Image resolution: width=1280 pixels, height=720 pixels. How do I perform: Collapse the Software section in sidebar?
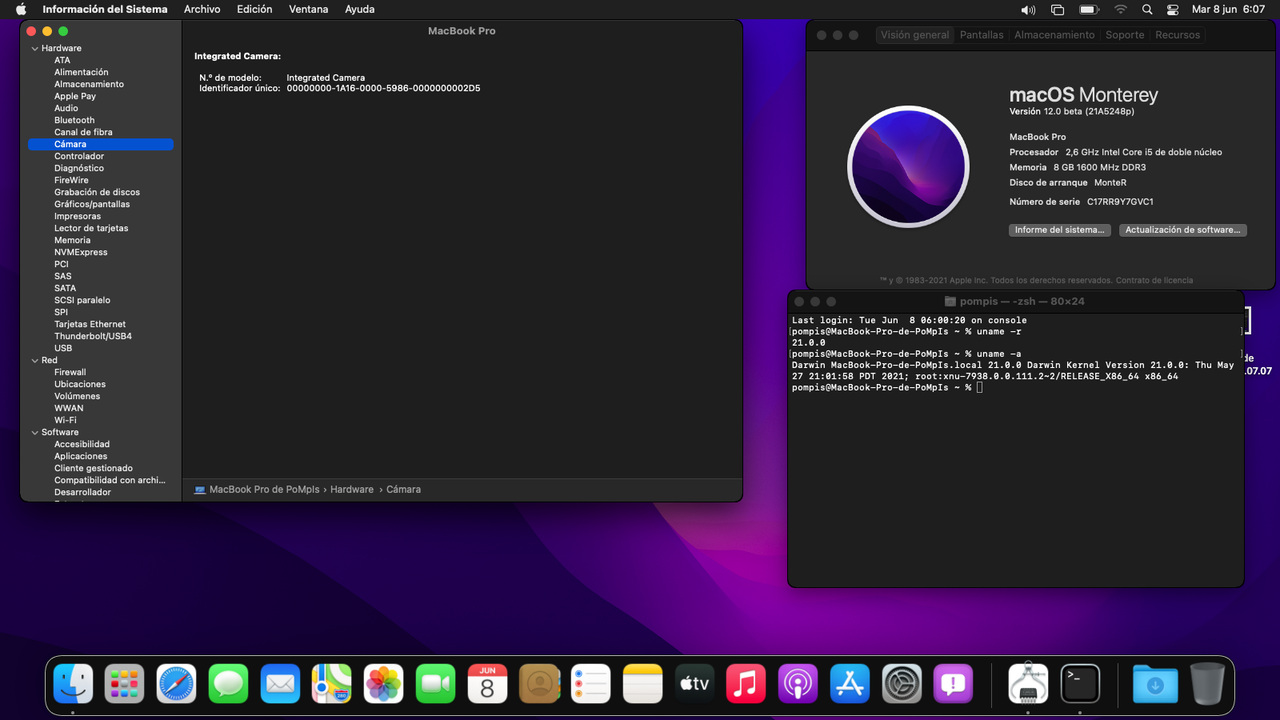(x=35, y=432)
